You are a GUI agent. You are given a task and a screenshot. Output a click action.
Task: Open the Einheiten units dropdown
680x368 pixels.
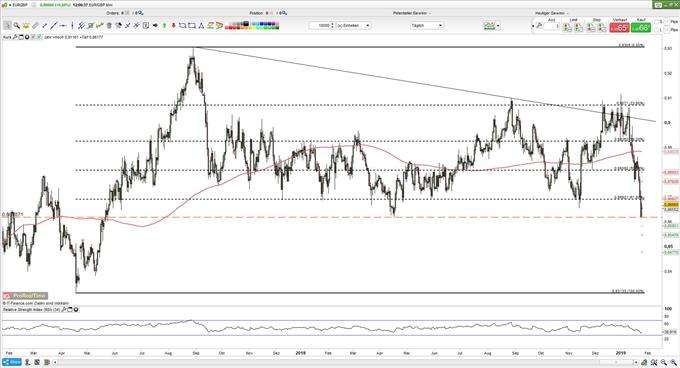pyautogui.click(x=354, y=26)
